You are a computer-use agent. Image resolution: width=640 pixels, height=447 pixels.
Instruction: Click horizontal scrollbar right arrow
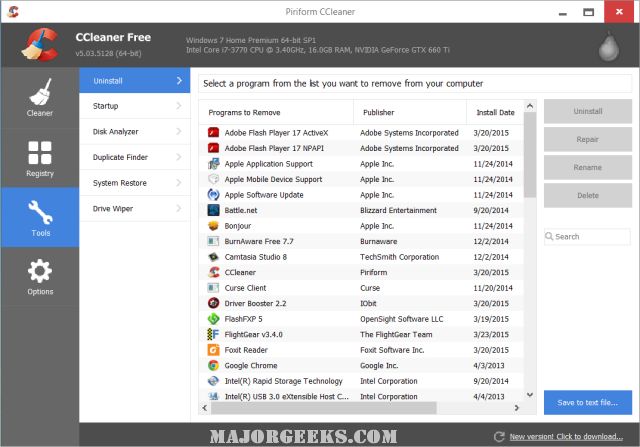pos(517,407)
